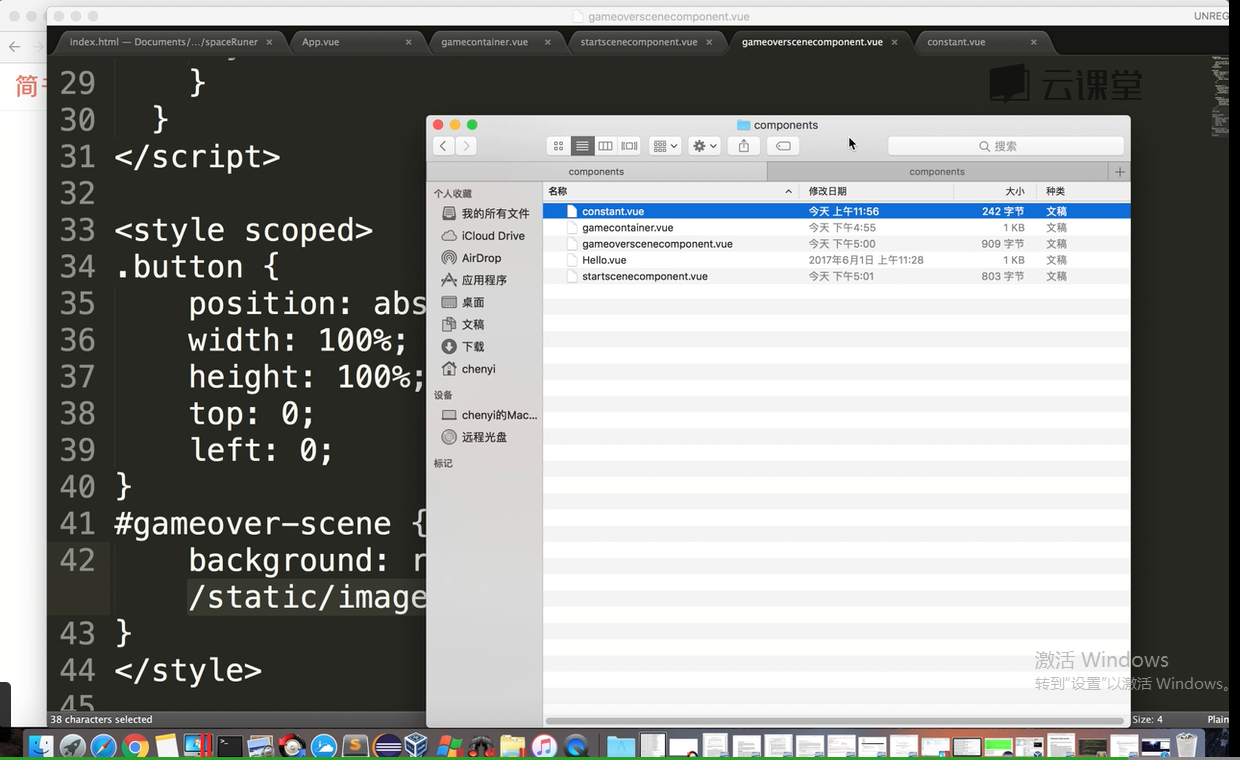Click the 搜索 search field

pyautogui.click(x=1005, y=146)
